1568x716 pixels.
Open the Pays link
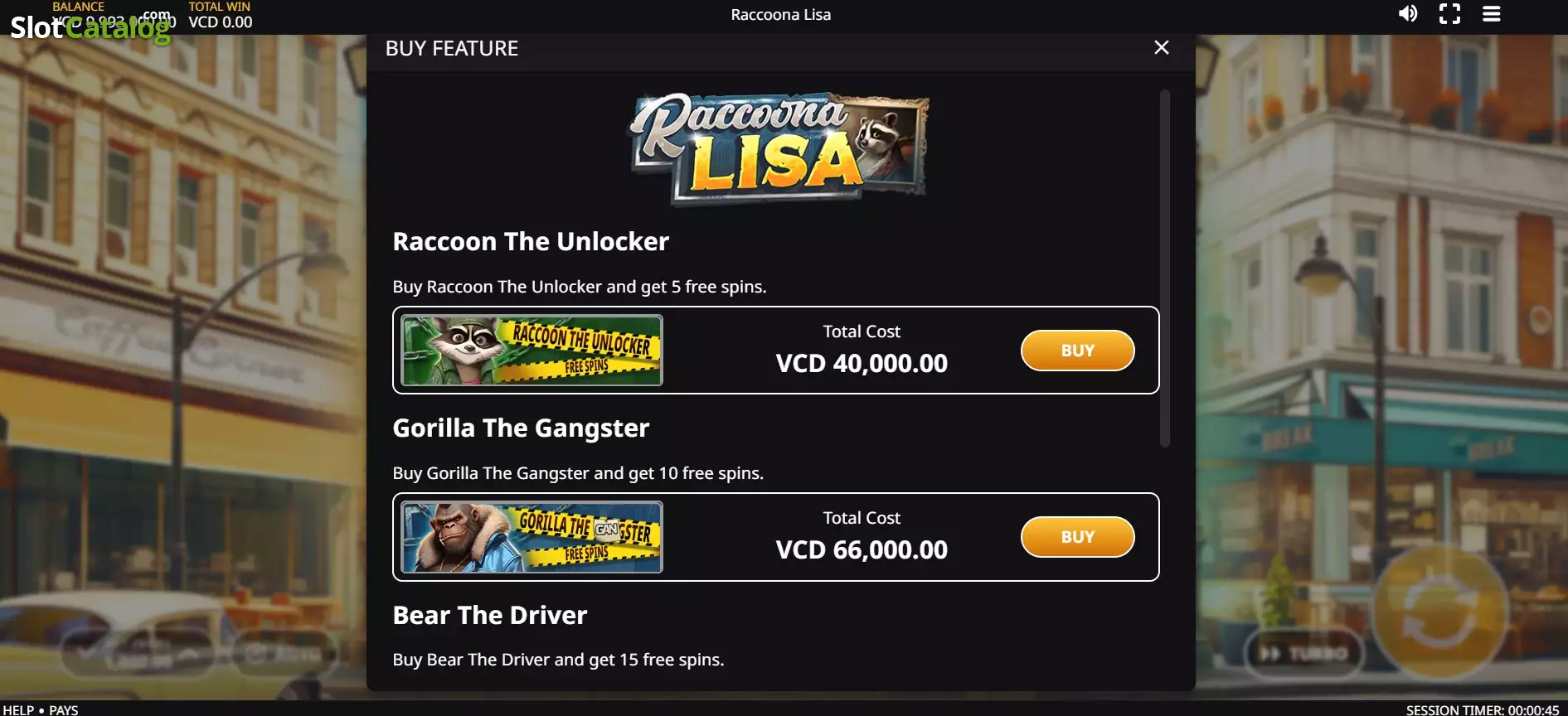[64, 709]
